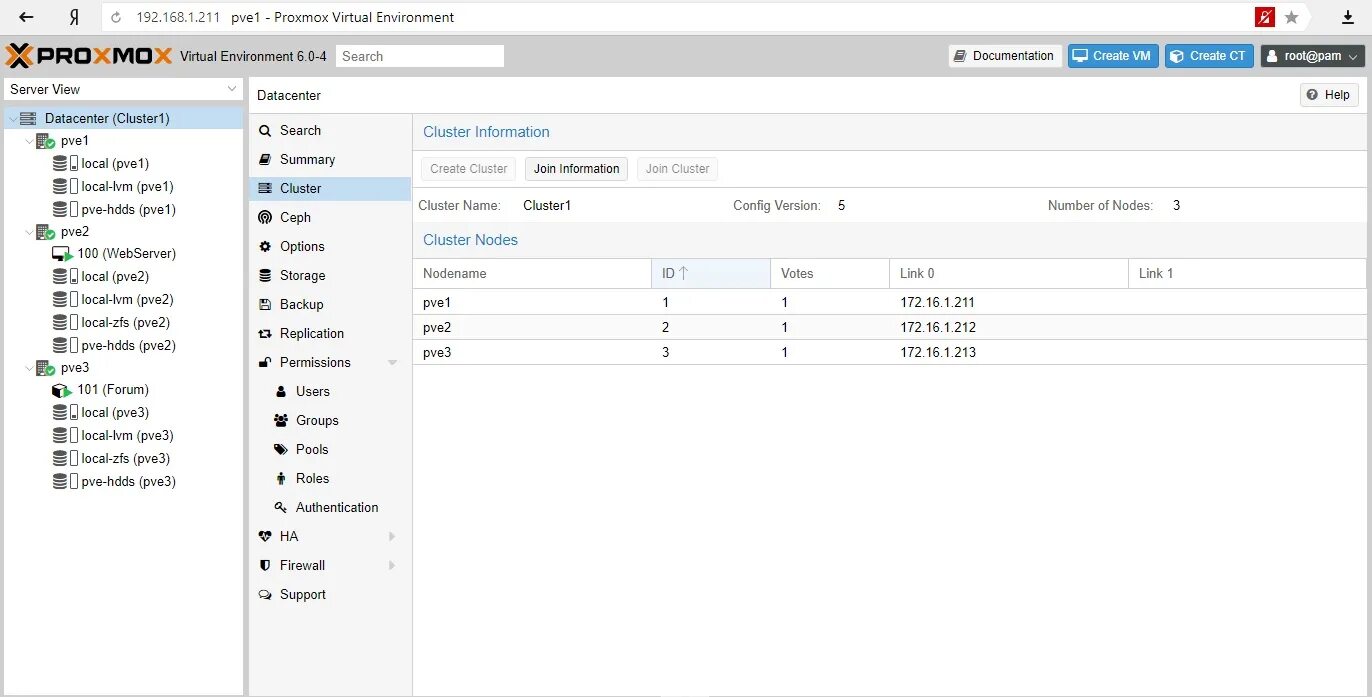Click the Datacenter server-stack icon in the tree
Screen dimensions: 1372x697
coord(28,118)
